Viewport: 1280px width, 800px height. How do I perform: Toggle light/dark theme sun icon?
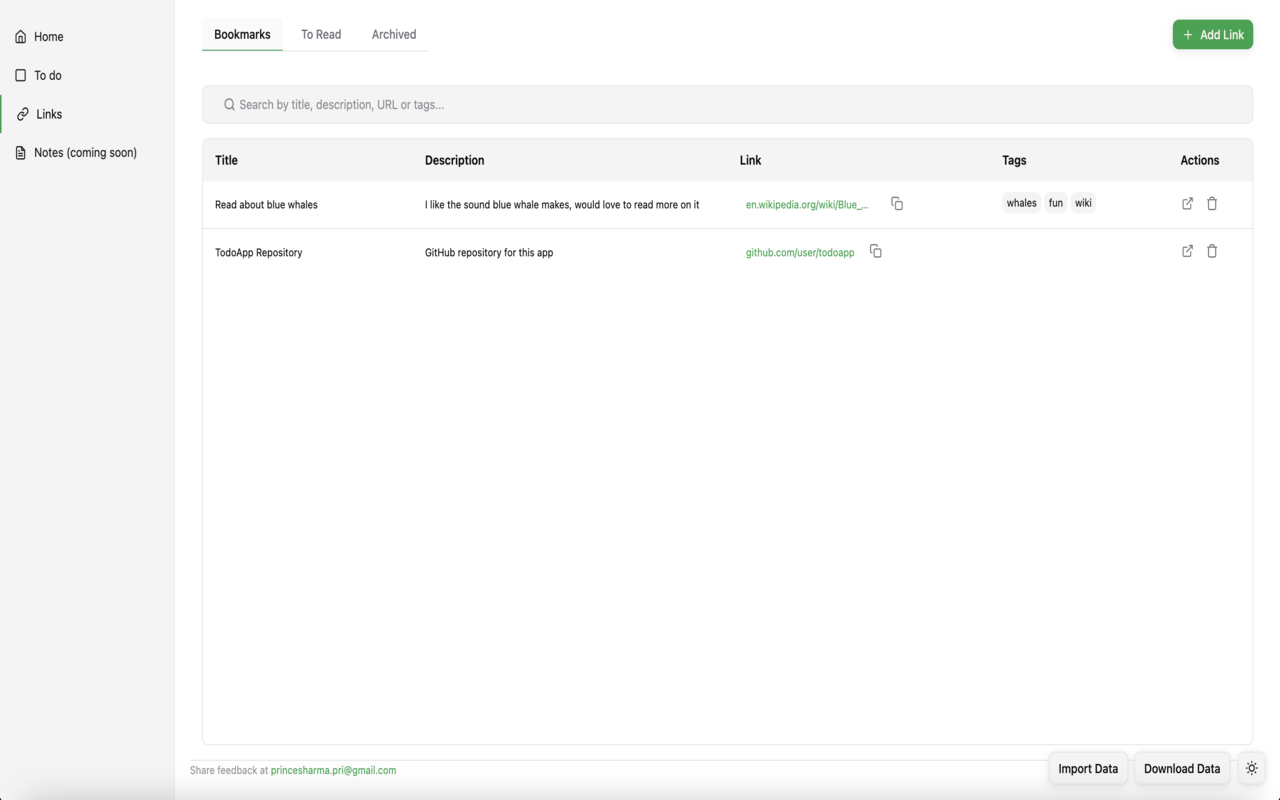coord(1252,768)
